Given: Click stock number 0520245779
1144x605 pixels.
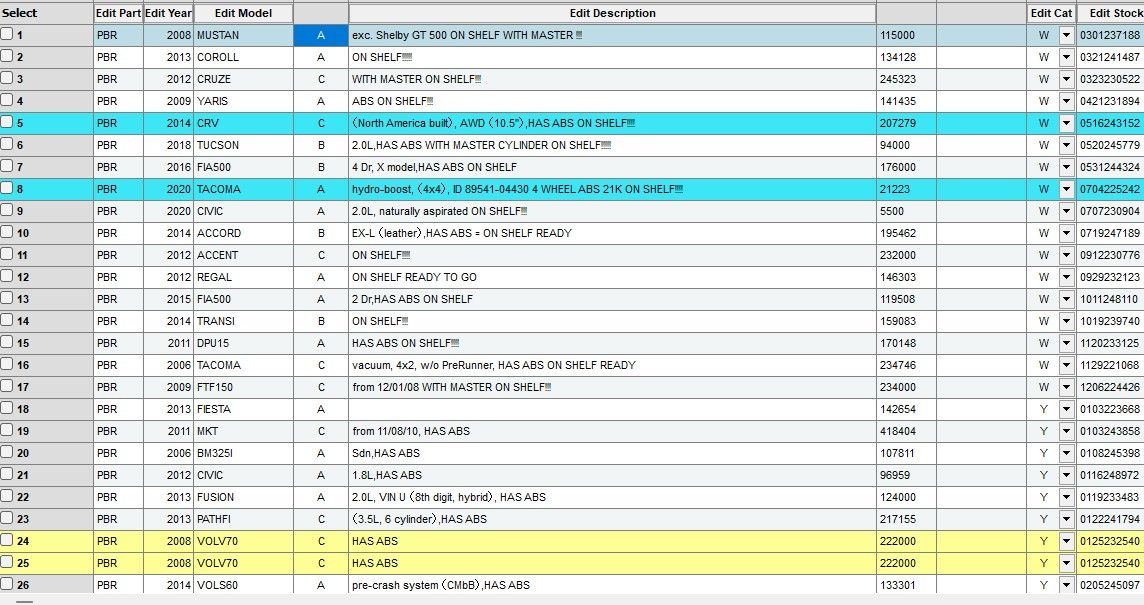Looking at the screenshot, I should 1110,145.
